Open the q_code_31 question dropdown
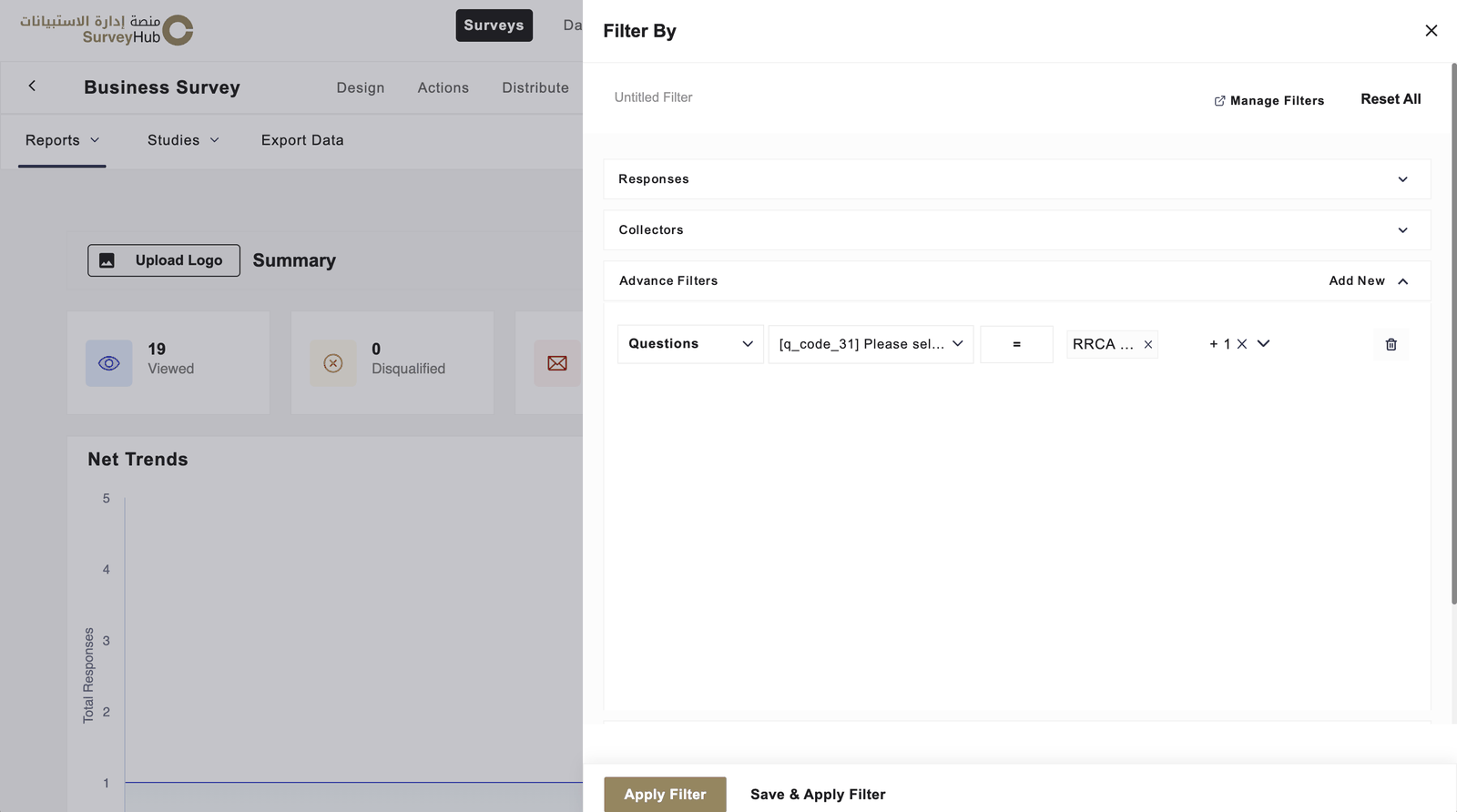Screen dimensions: 1457x812 tap(871, 344)
